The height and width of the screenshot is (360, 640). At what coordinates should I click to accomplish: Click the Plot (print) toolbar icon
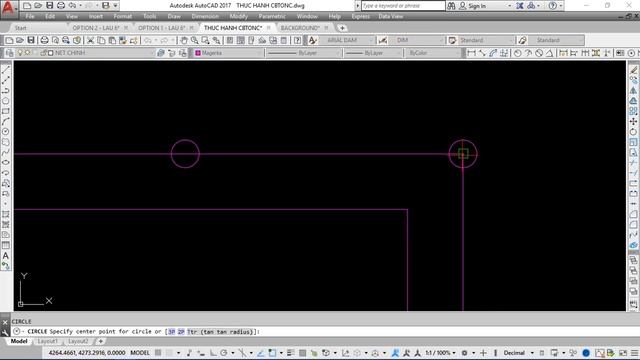[x=44, y=40]
